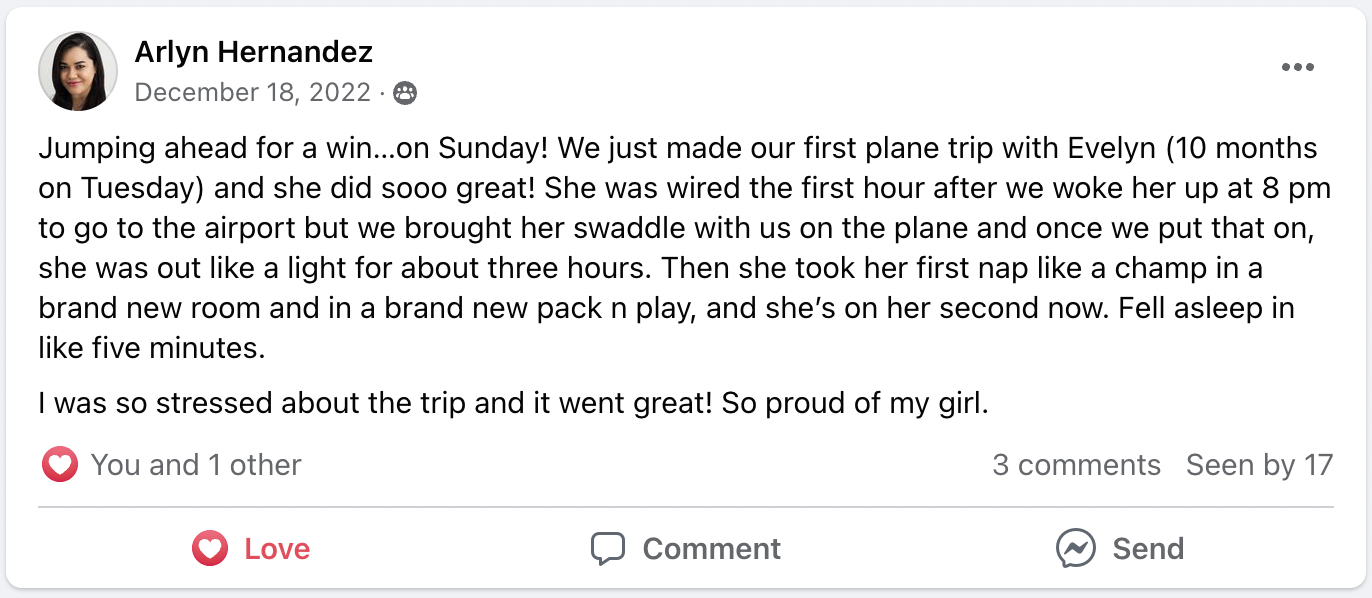Click Arlyn Hernandez's profile picture
Screen dimensions: 1372x598
click(x=78, y=71)
